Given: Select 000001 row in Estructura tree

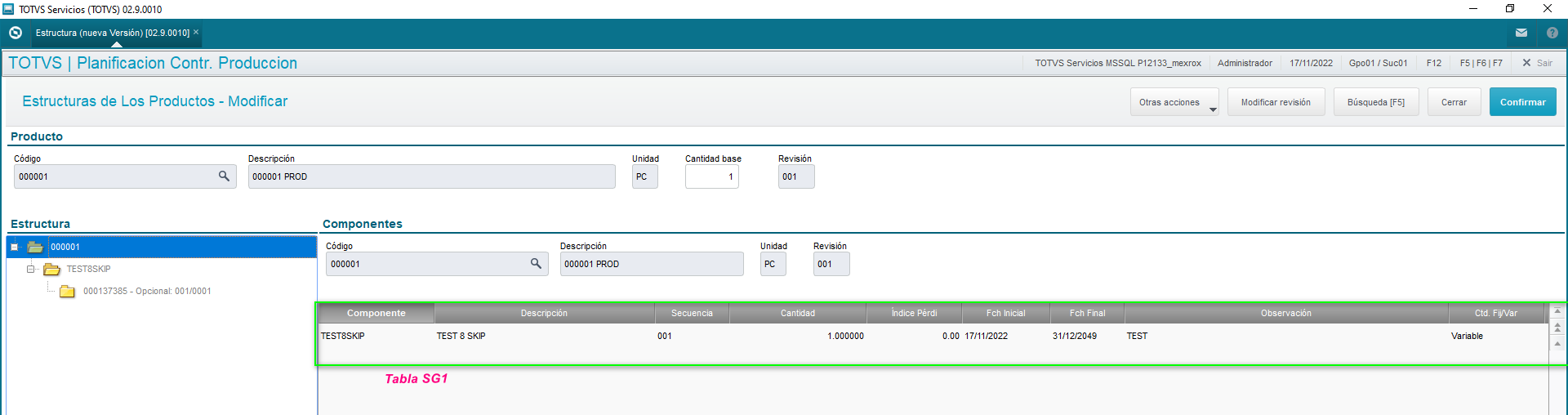Looking at the screenshot, I should click(162, 247).
